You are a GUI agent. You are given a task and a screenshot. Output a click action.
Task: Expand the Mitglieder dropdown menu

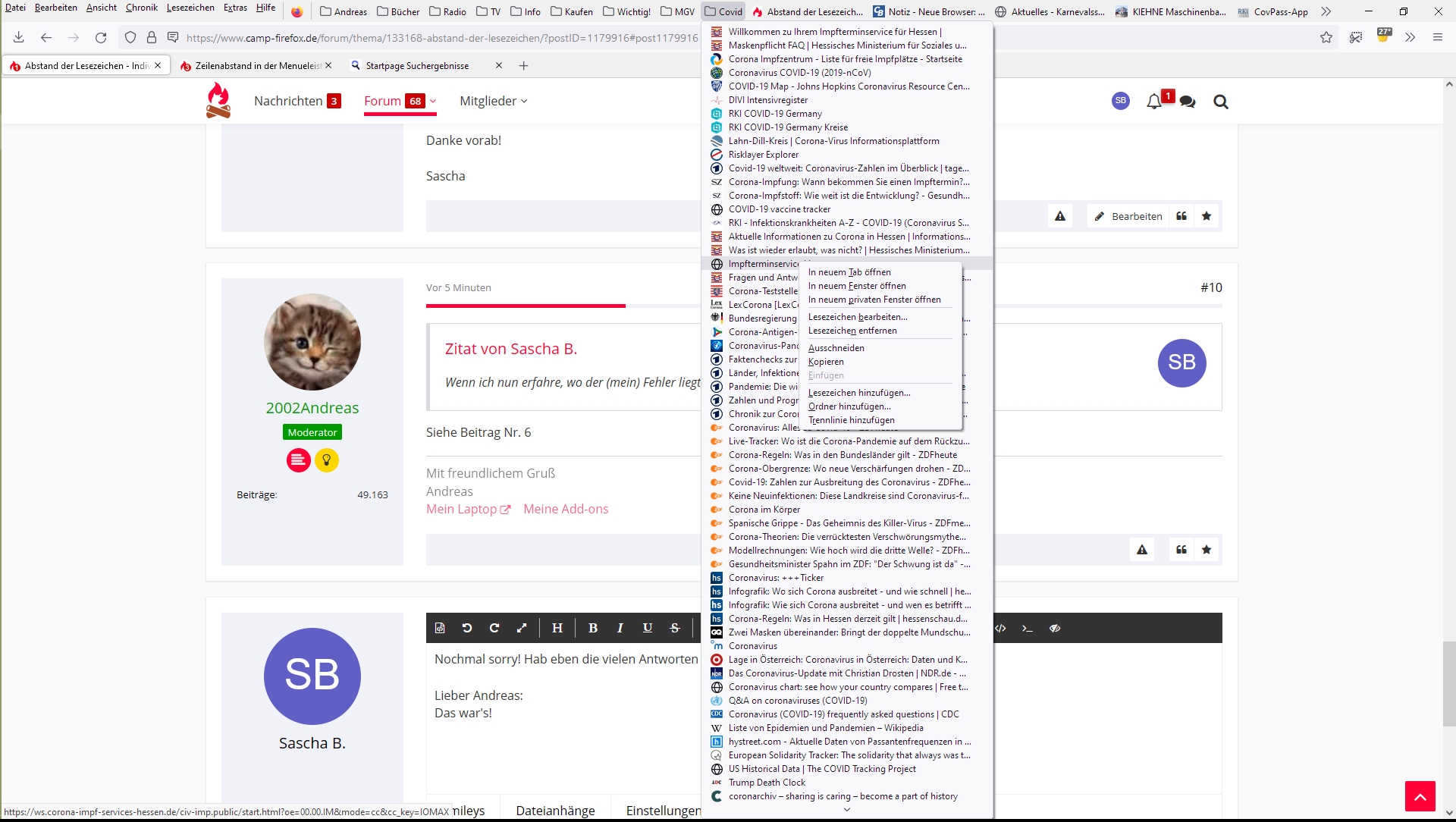click(494, 101)
